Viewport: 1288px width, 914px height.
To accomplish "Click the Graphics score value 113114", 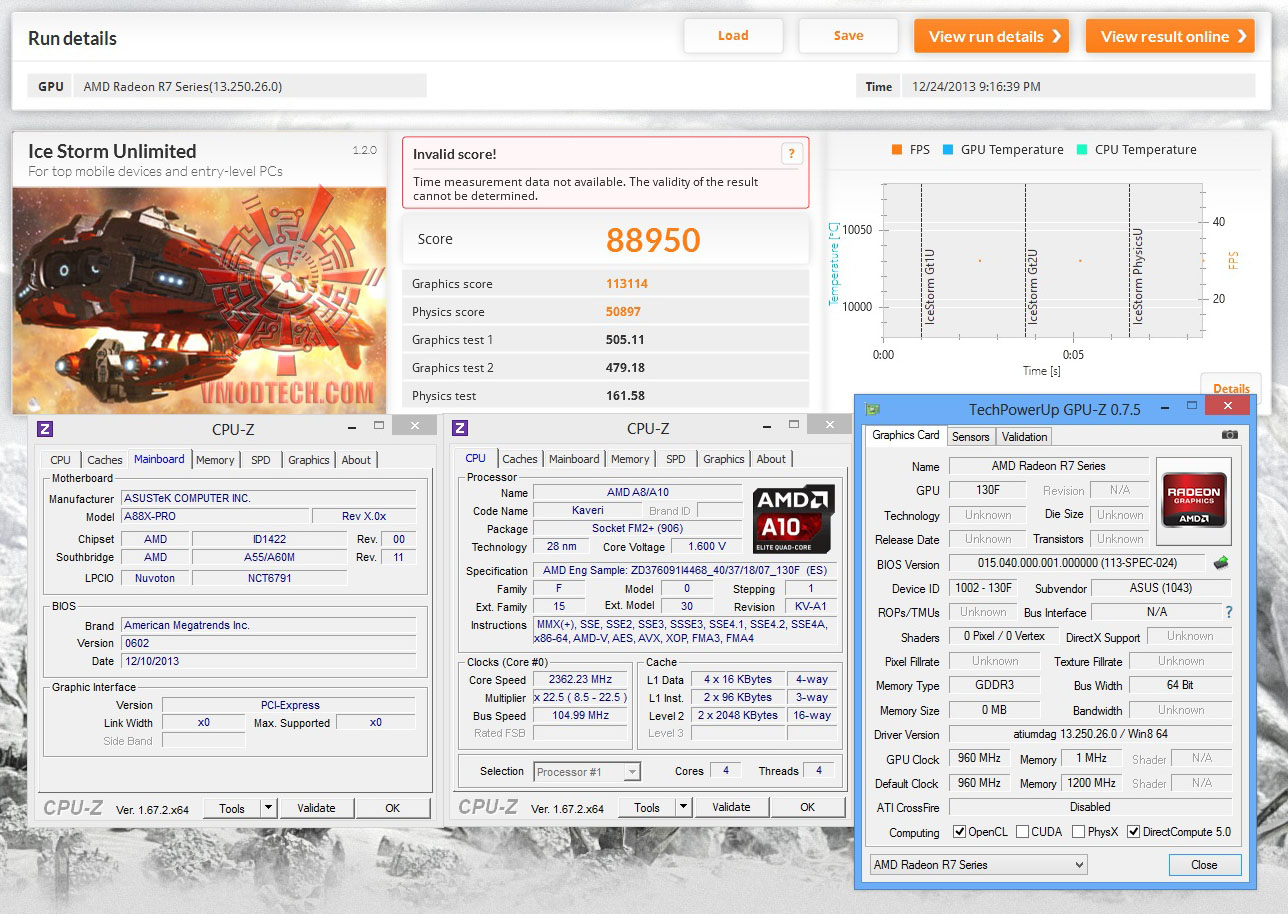I will coord(627,284).
